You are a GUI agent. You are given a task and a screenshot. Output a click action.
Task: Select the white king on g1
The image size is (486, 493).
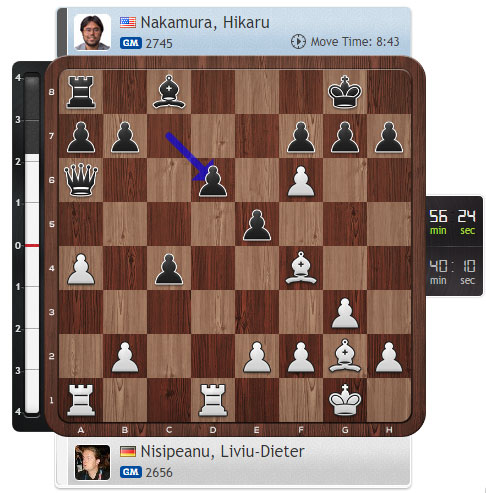tap(345, 400)
